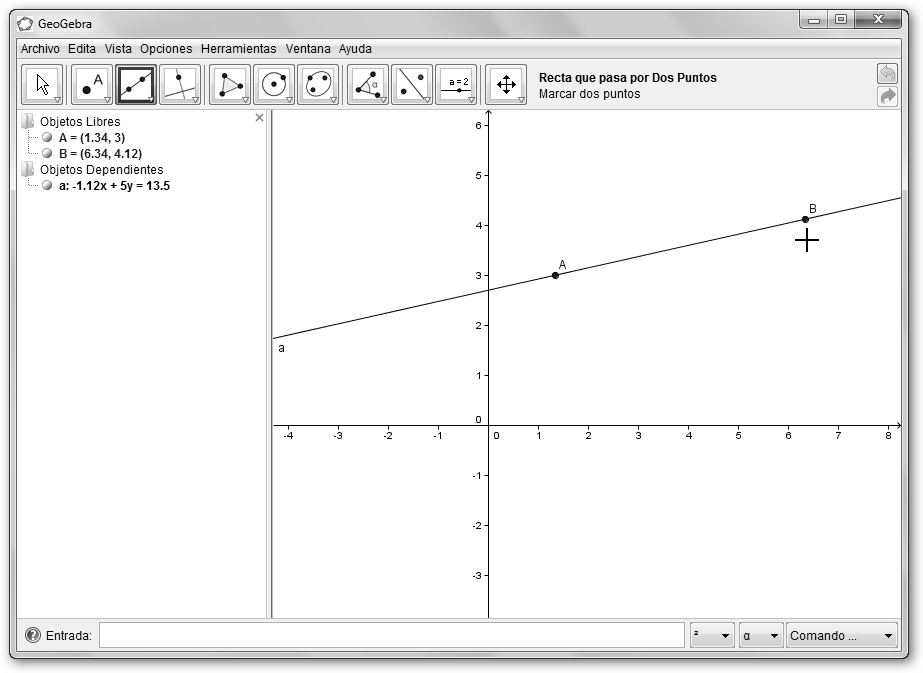This screenshot has width=923, height=673.
Task: Toggle visibility bullet of point A
Action: [x=47, y=138]
